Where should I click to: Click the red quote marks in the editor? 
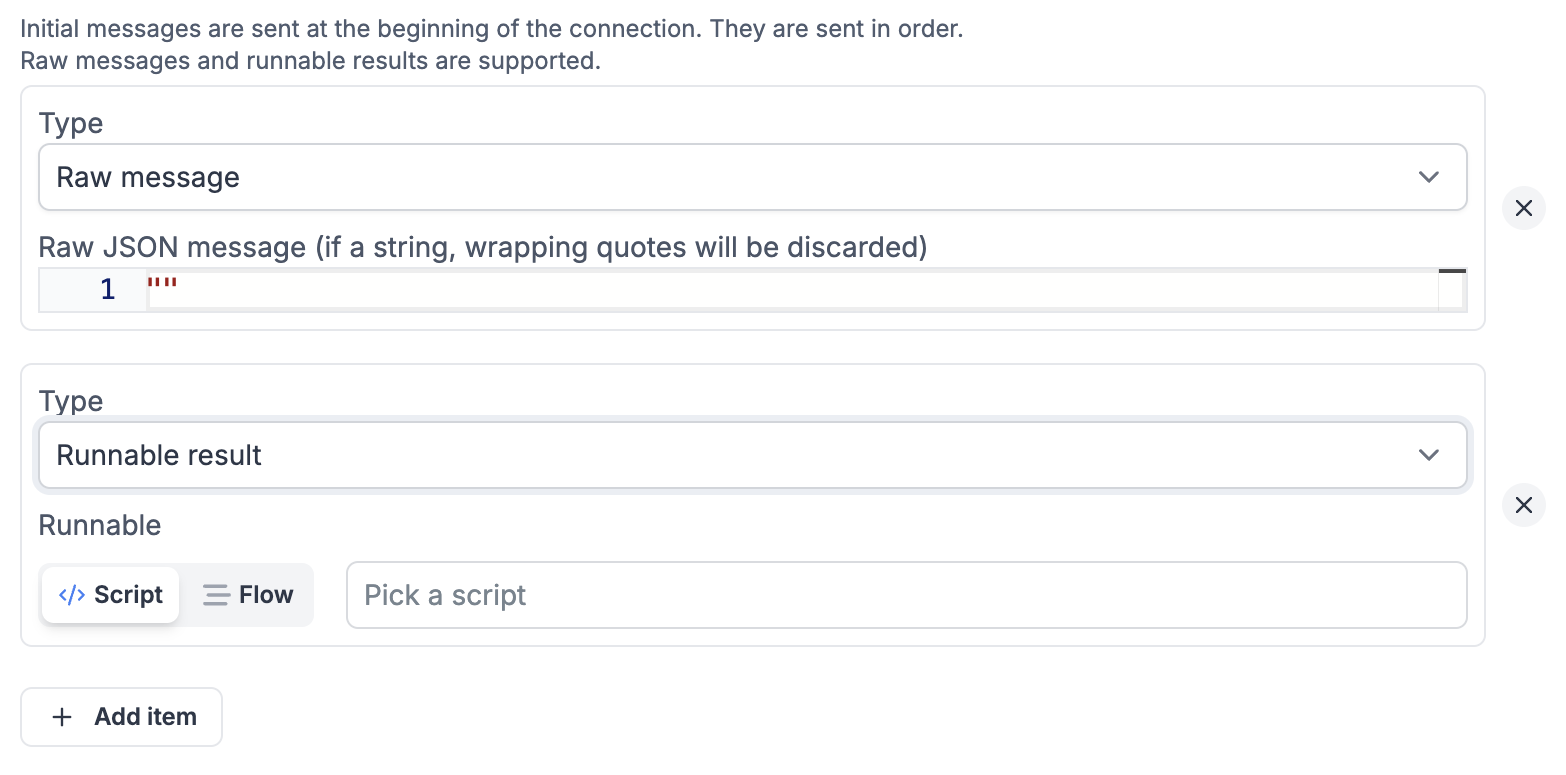(163, 284)
